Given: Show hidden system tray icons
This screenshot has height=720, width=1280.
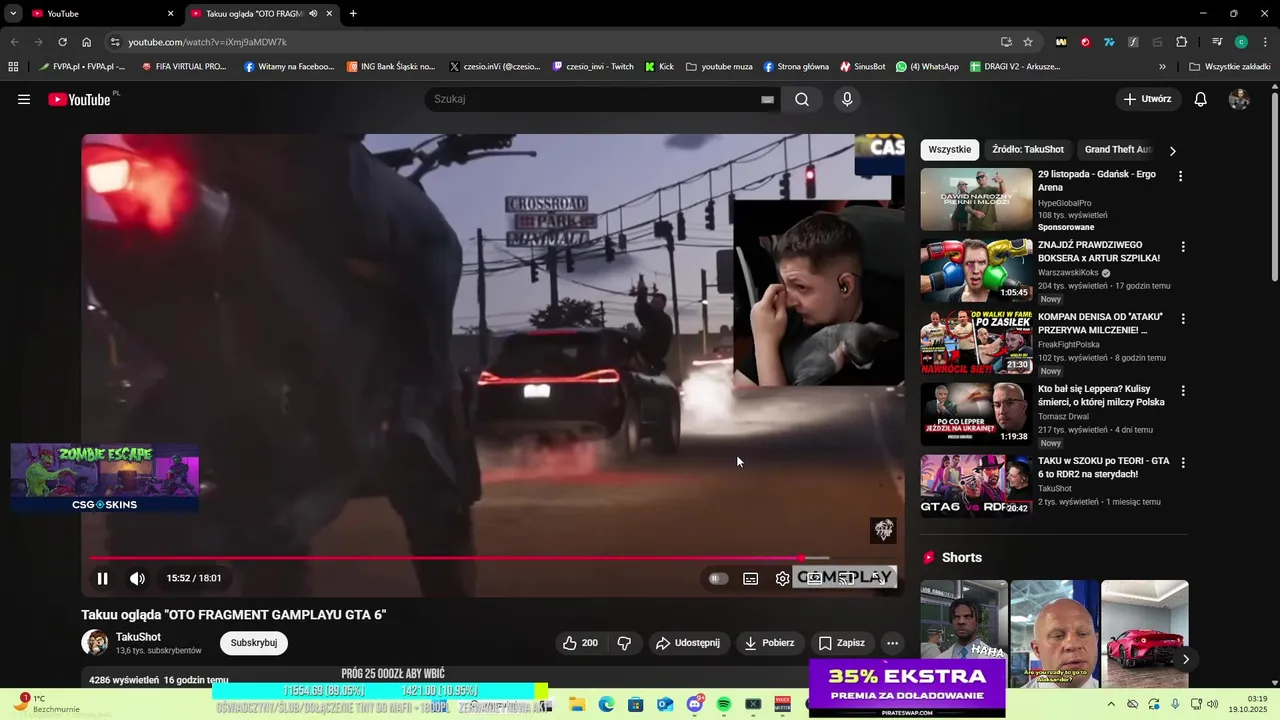Looking at the screenshot, I should pyautogui.click(x=1110, y=704).
